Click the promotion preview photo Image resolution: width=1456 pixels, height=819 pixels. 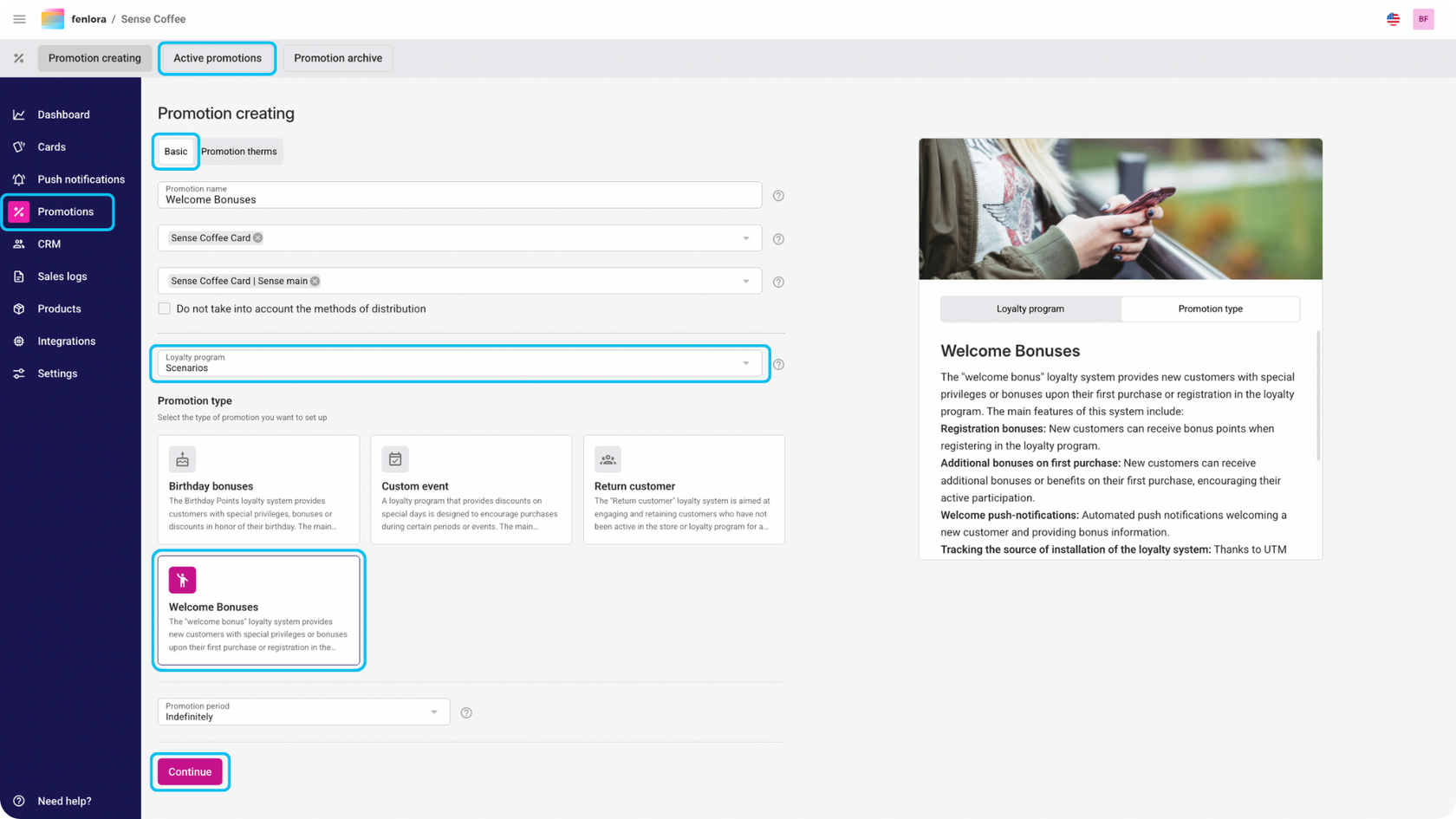[1121, 209]
